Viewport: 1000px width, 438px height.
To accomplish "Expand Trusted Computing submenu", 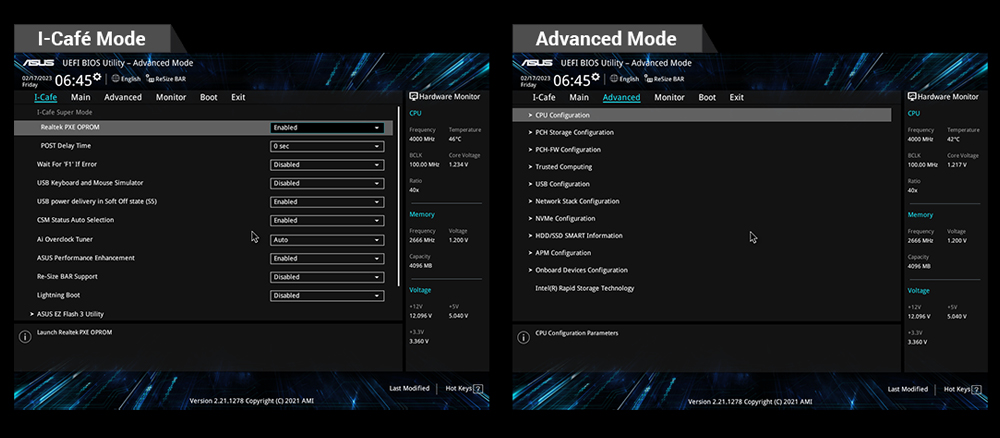I will 560,167.
